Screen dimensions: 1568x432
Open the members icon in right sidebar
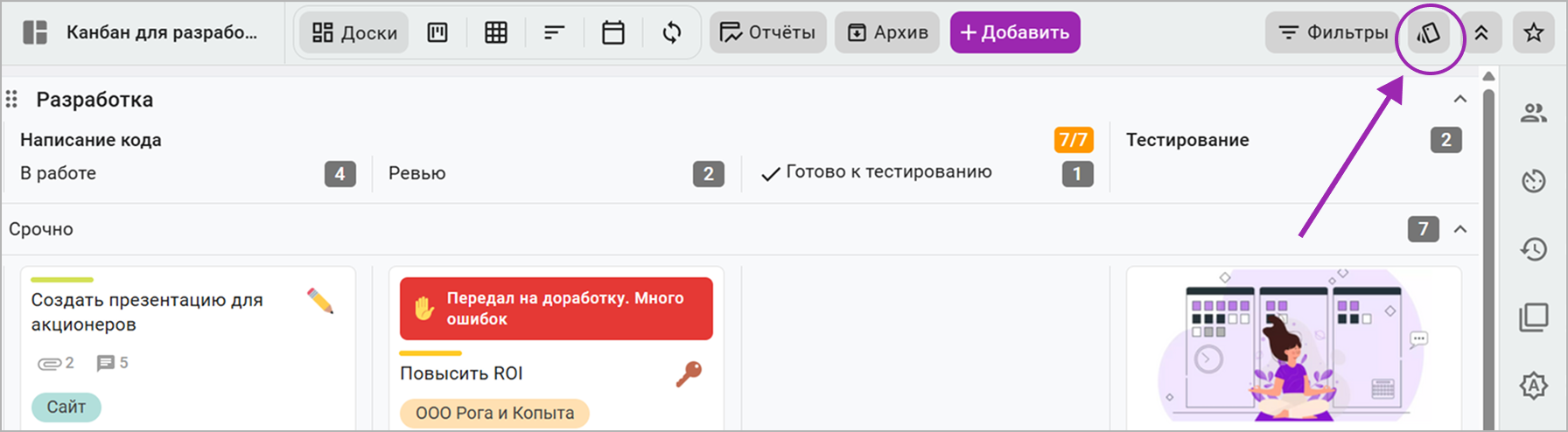coord(1534,113)
